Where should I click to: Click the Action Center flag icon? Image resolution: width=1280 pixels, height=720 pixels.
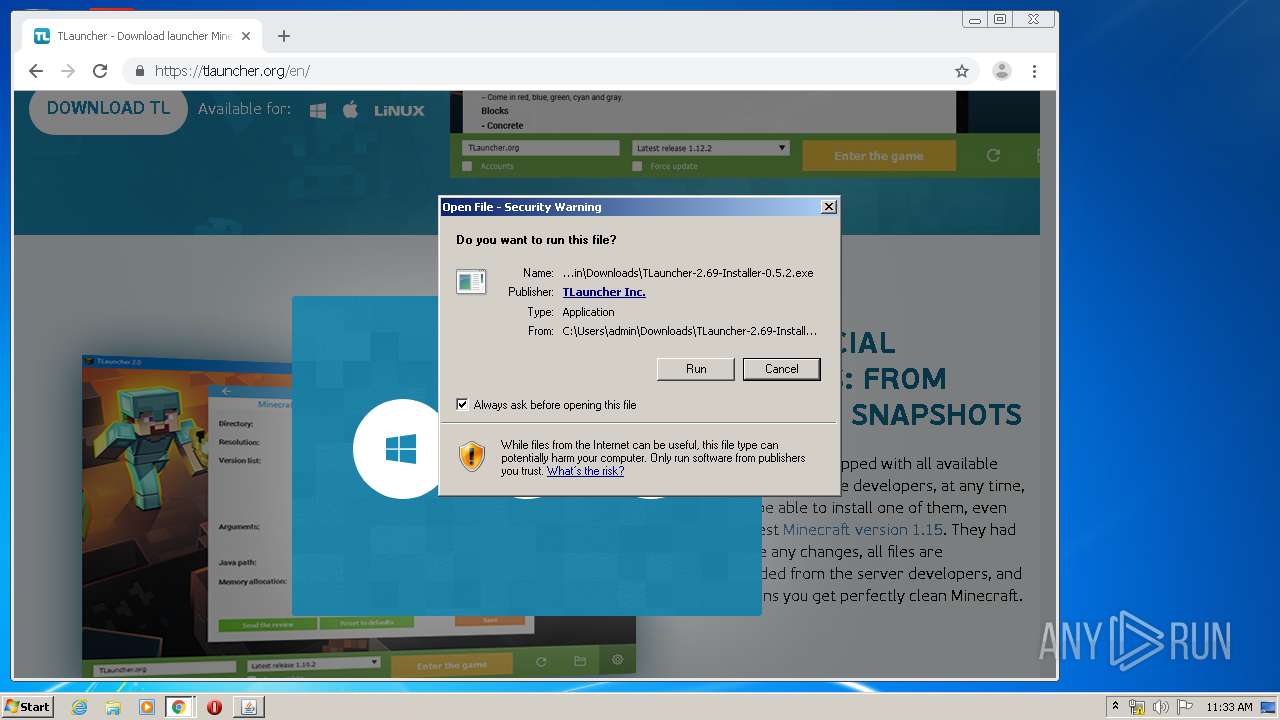pyautogui.click(x=1185, y=707)
